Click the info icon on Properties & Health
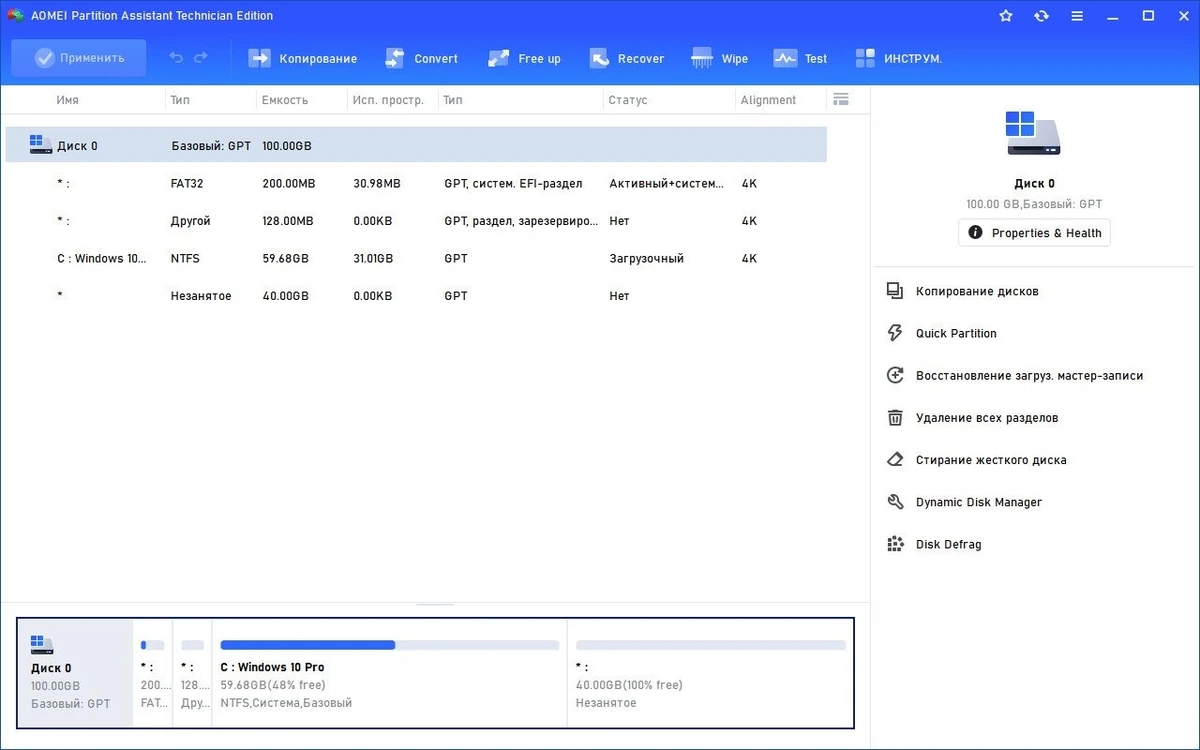Screen dimensions: 1200x750 (x=976, y=233)
